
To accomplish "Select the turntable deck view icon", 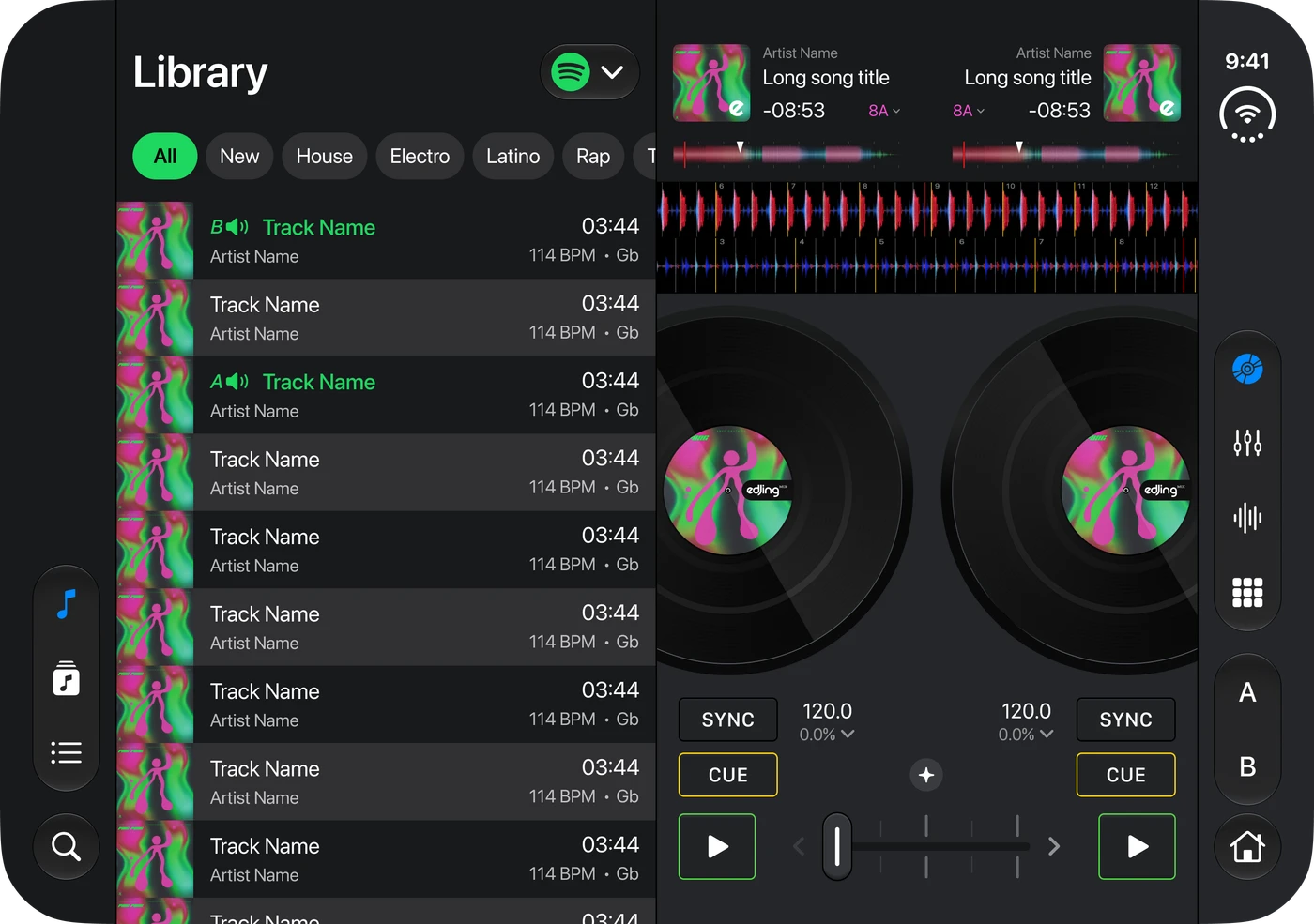I will (x=1247, y=369).
